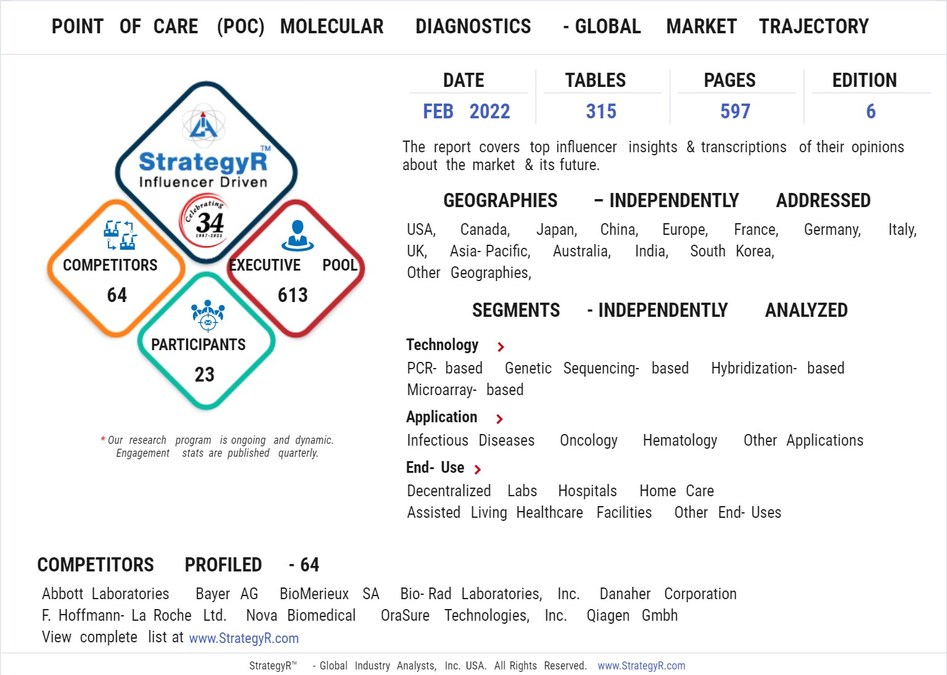Click the 597 pages value
This screenshot has height=675, width=947.
pos(735,111)
